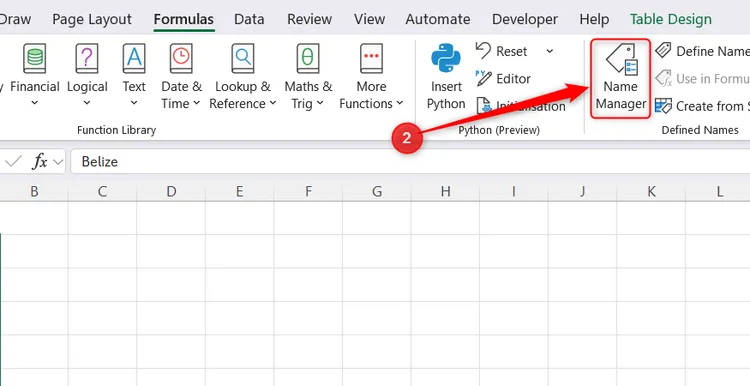The width and height of the screenshot is (750, 386).
Task: Select column C header
Action: pyautogui.click(x=102, y=192)
